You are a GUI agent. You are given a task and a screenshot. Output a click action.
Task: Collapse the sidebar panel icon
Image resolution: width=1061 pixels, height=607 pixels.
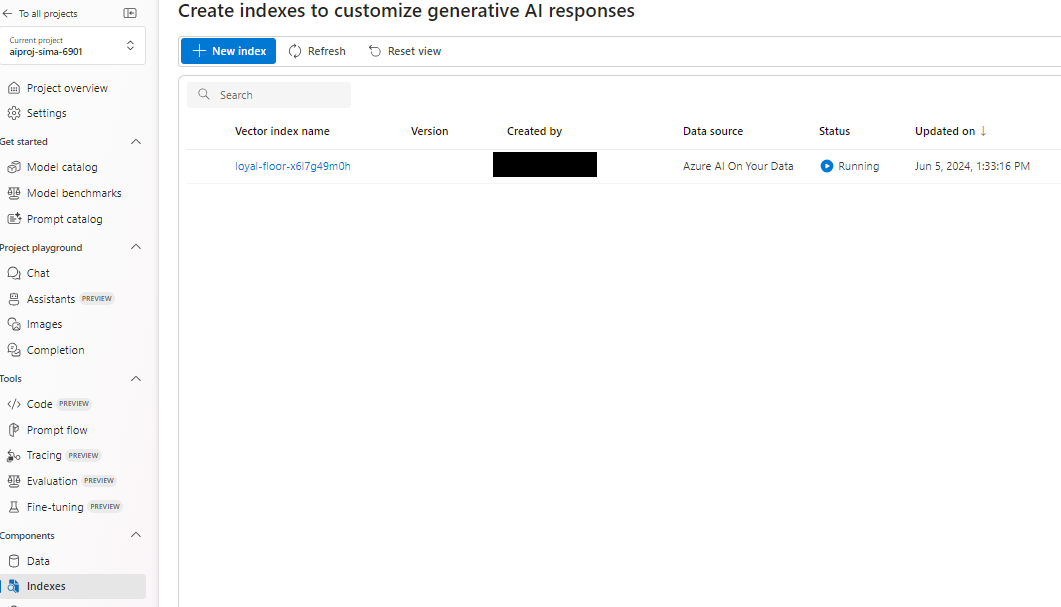tap(130, 13)
